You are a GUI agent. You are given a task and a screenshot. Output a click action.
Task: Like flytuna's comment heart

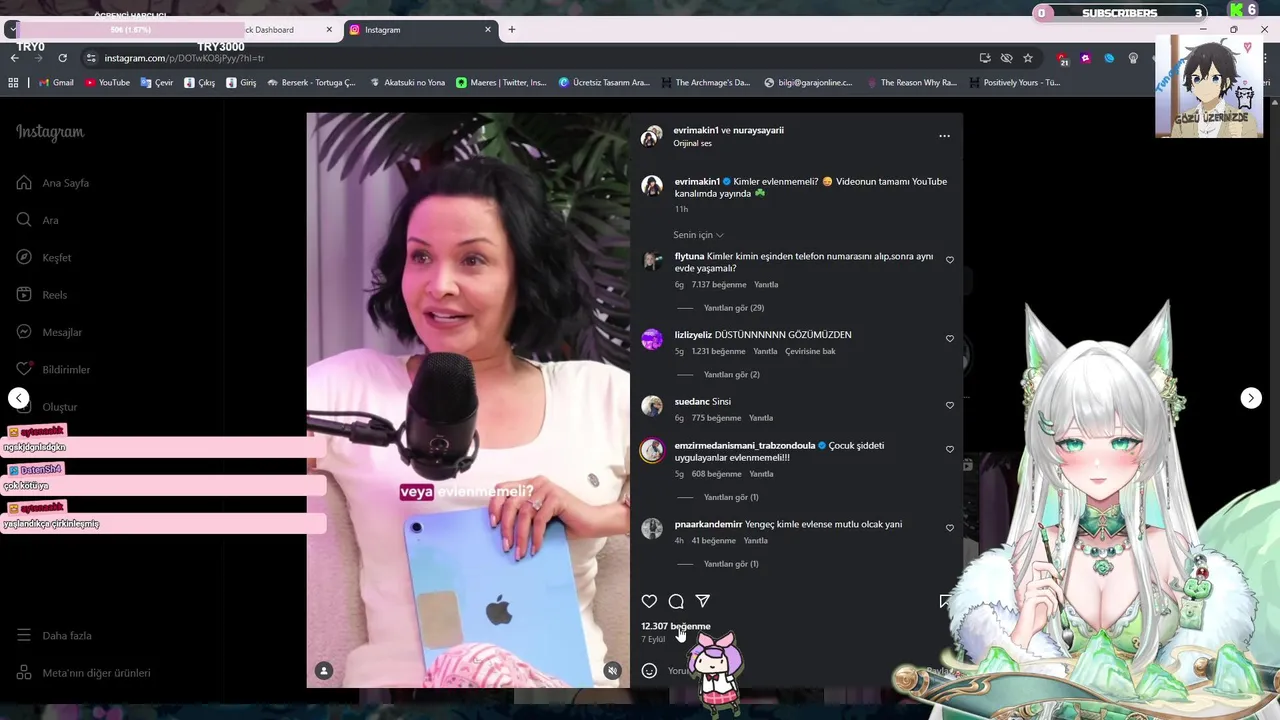[x=950, y=260]
